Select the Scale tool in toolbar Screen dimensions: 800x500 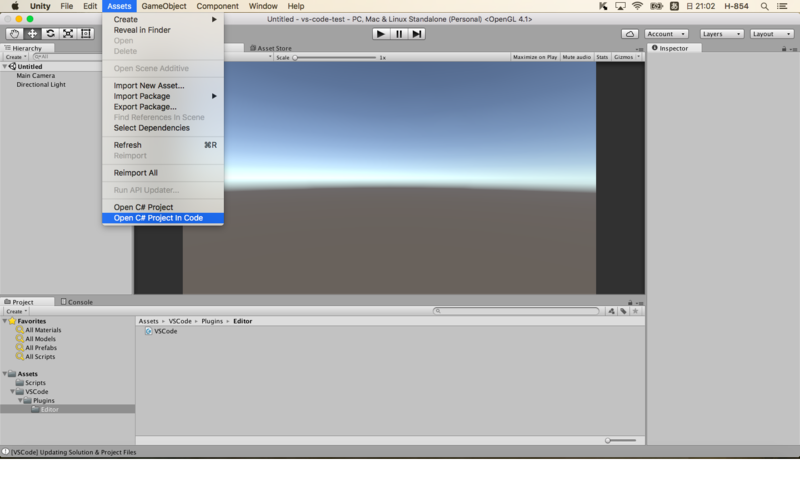(x=68, y=34)
